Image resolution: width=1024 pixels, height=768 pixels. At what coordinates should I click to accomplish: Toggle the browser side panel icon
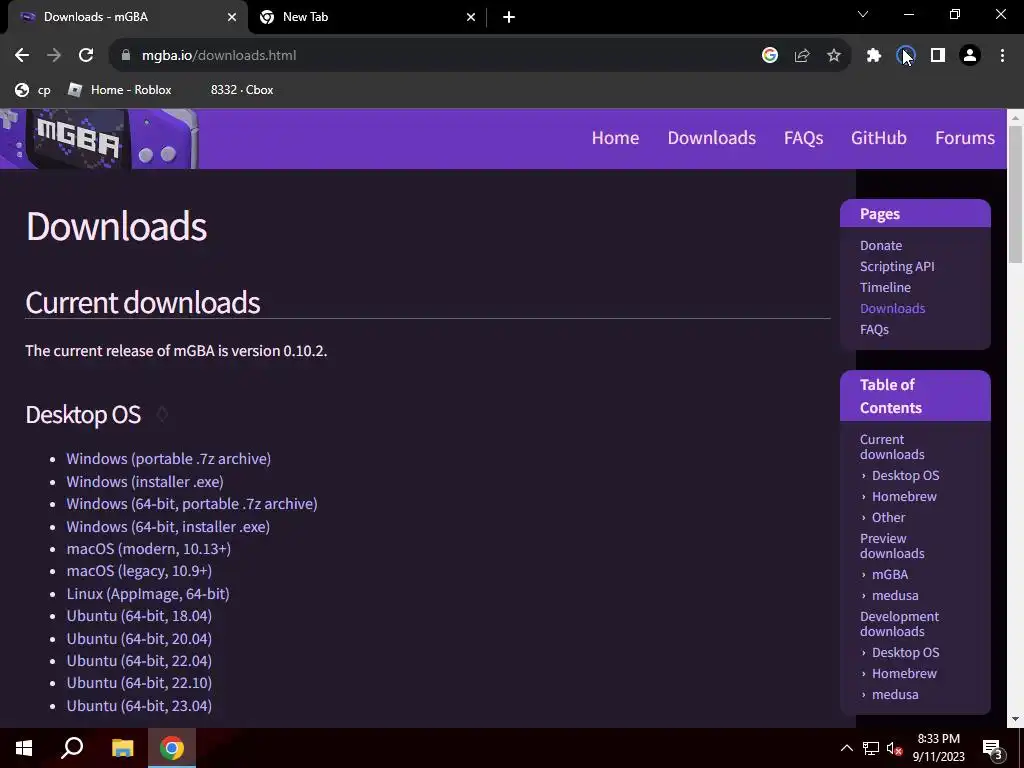point(938,56)
